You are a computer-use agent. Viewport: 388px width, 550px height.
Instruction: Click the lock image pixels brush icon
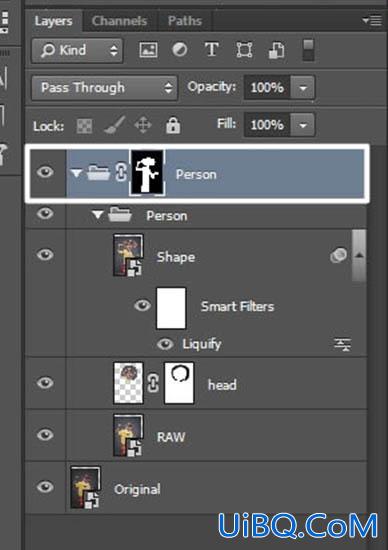[x=114, y=125]
